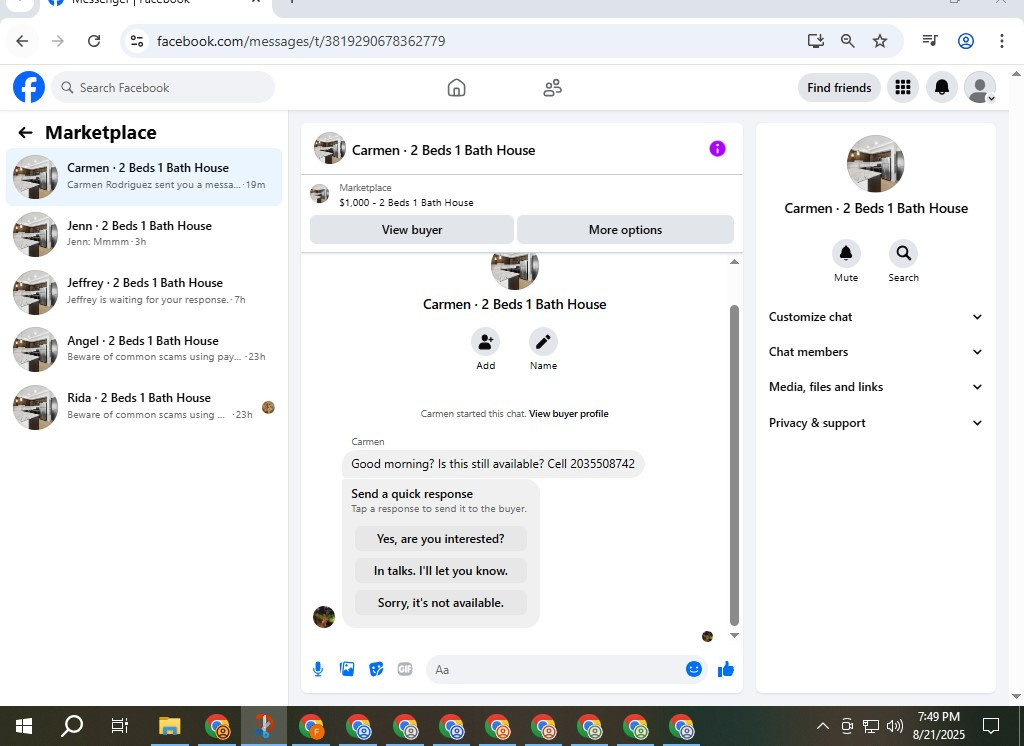Open the GIF picker icon
This screenshot has height=746, width=1024.
coord(405,669)
